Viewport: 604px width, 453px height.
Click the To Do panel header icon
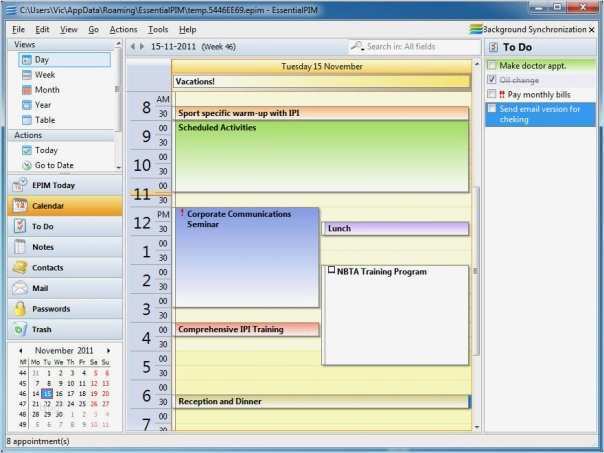493,47
